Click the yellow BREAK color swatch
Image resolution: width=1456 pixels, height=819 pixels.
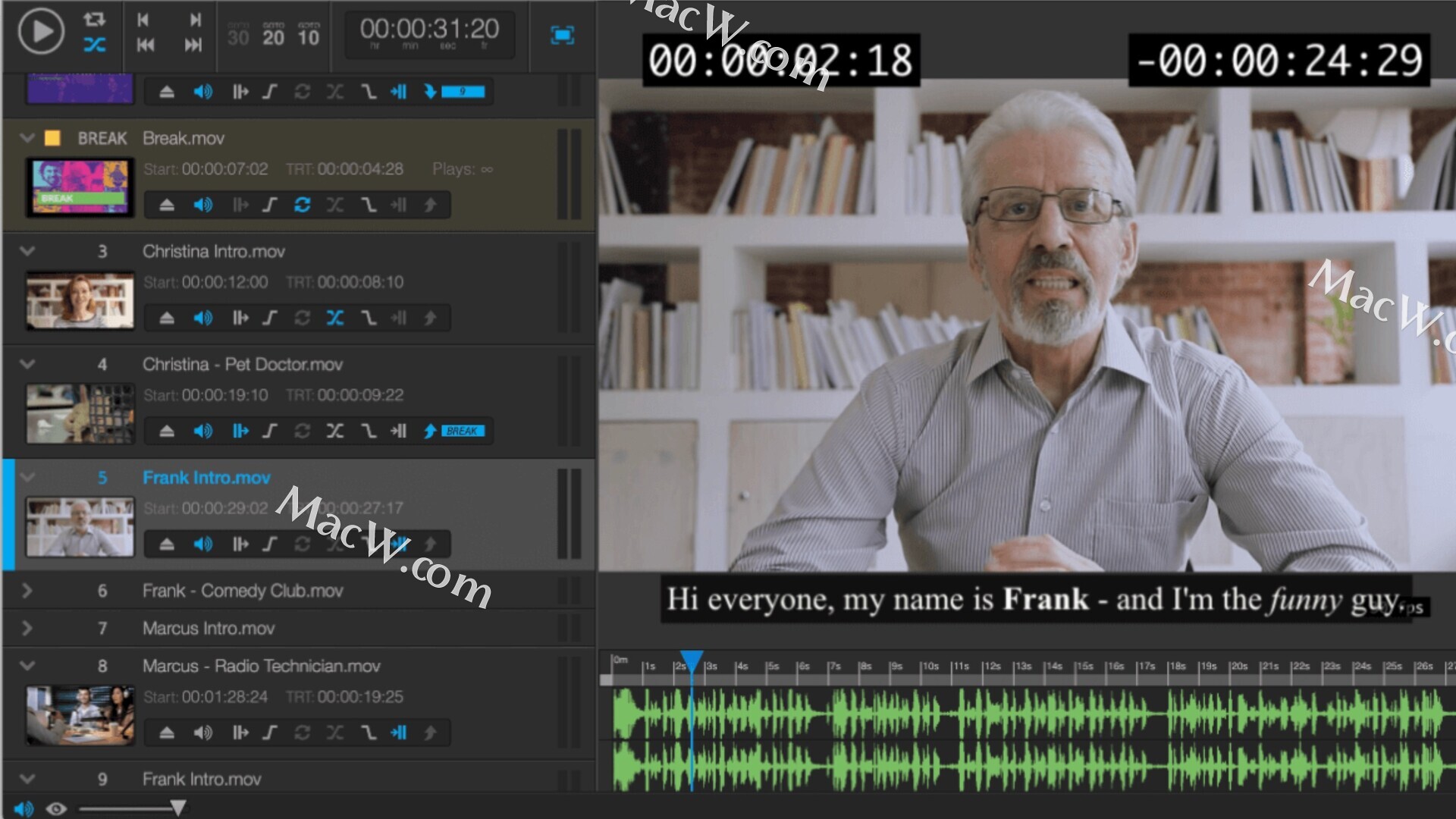52,138
